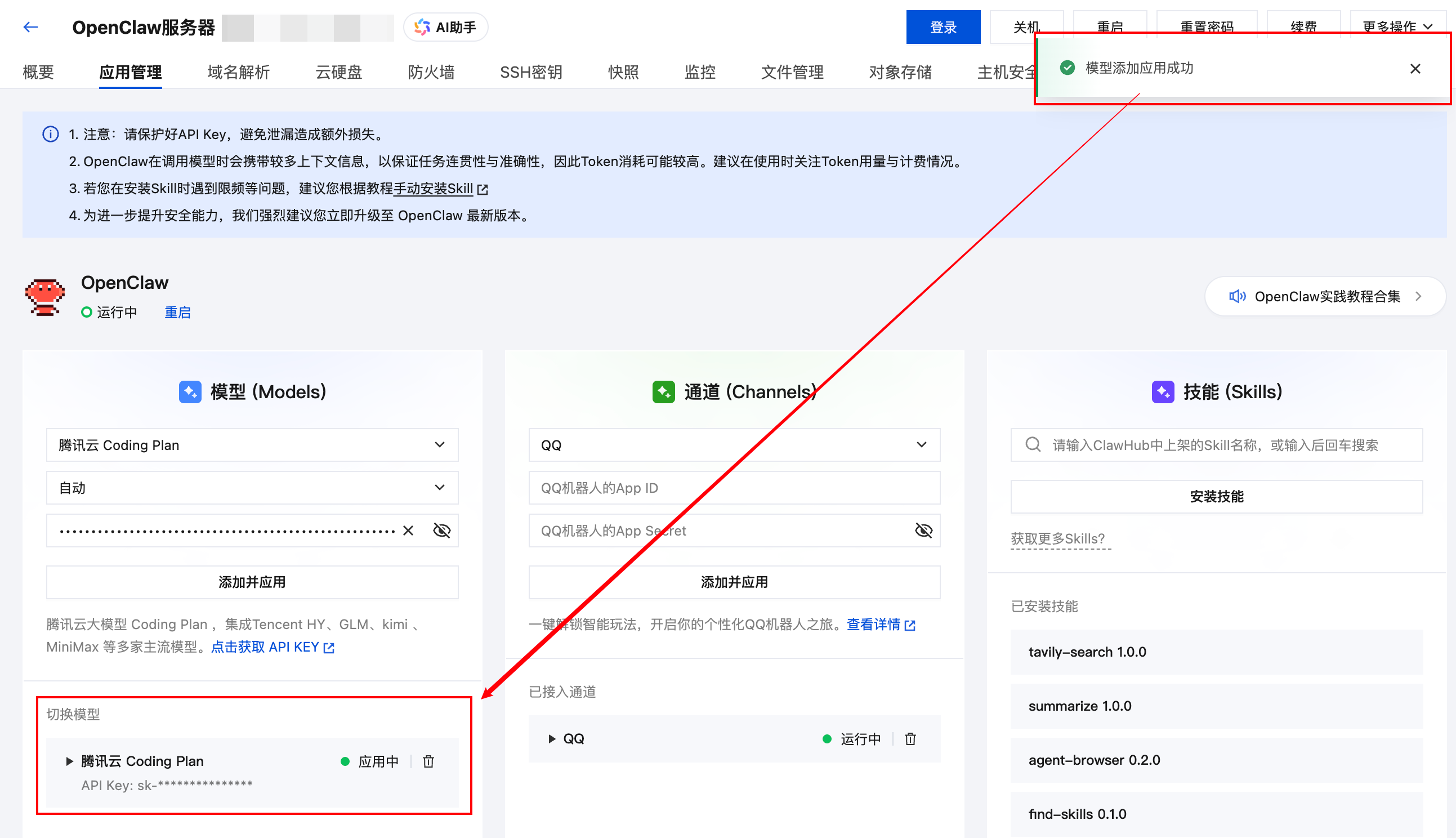Clear the API Key field with the X icon
This screenshot has height=838, width=1456.
[408, 530]
